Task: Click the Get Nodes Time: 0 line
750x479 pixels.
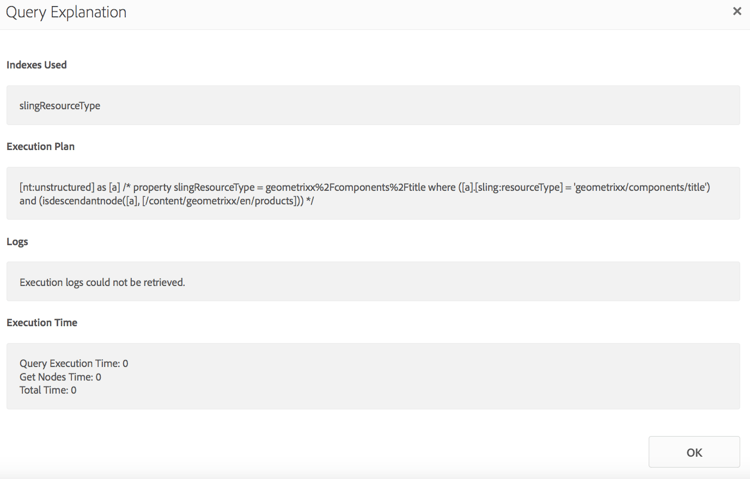Action: click(60, 377)
